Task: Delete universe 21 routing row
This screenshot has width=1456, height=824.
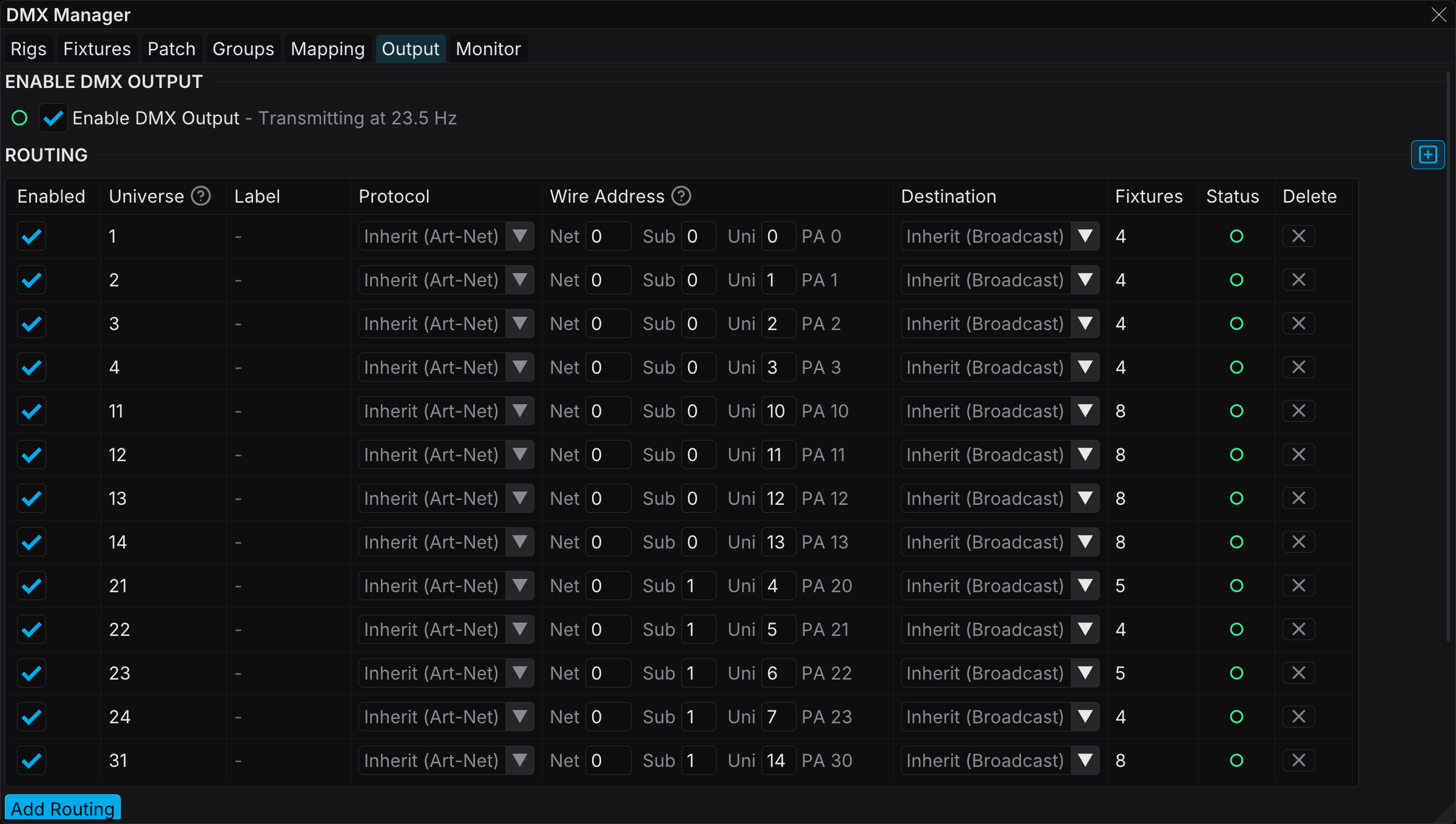Action: [1298, 586]
